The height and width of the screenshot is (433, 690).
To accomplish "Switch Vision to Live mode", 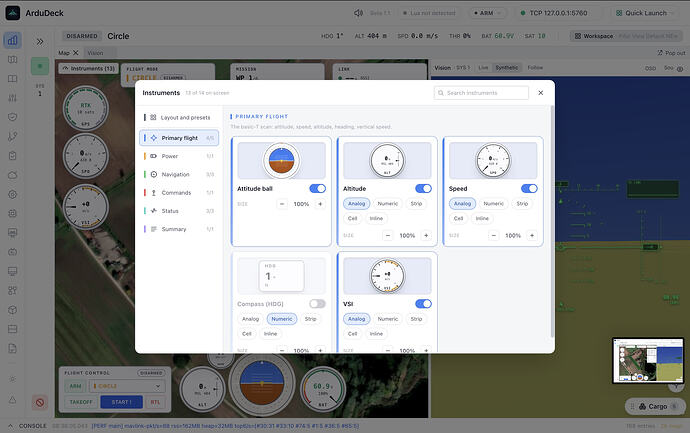I will pos(483,68).
